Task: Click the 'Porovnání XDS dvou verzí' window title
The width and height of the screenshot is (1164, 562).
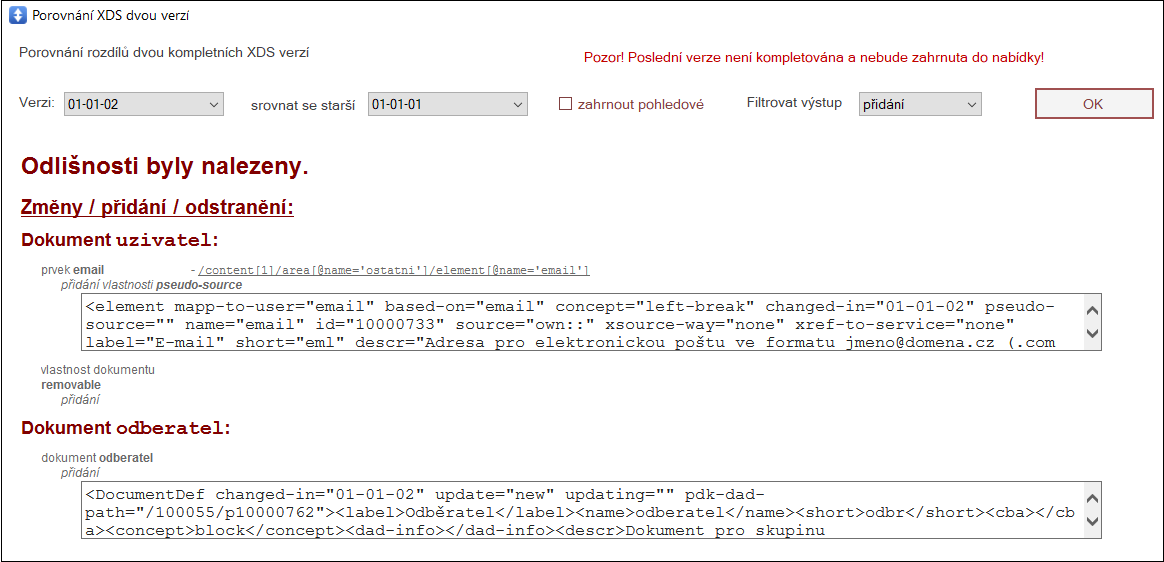Action: coord(111,16)
